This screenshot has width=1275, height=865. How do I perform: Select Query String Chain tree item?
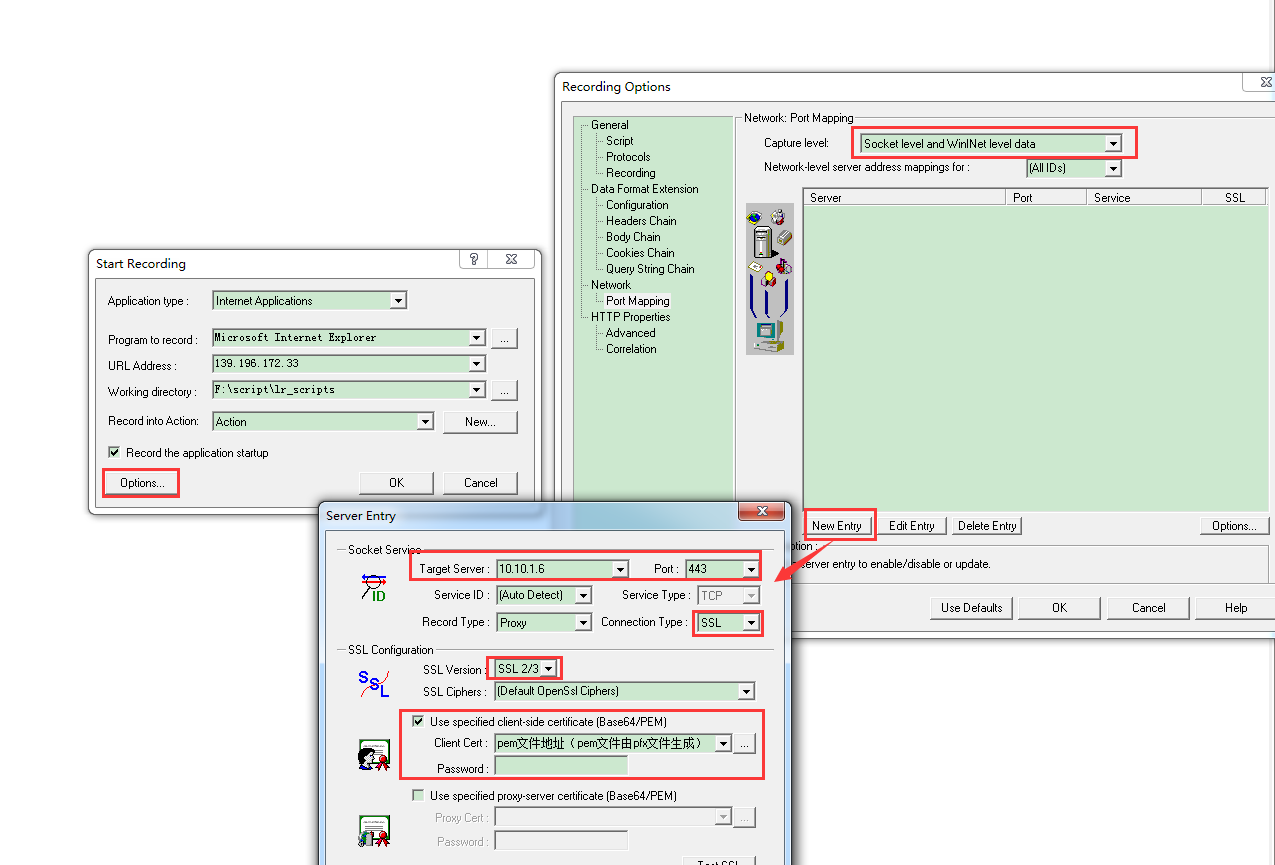click(650, 269)
